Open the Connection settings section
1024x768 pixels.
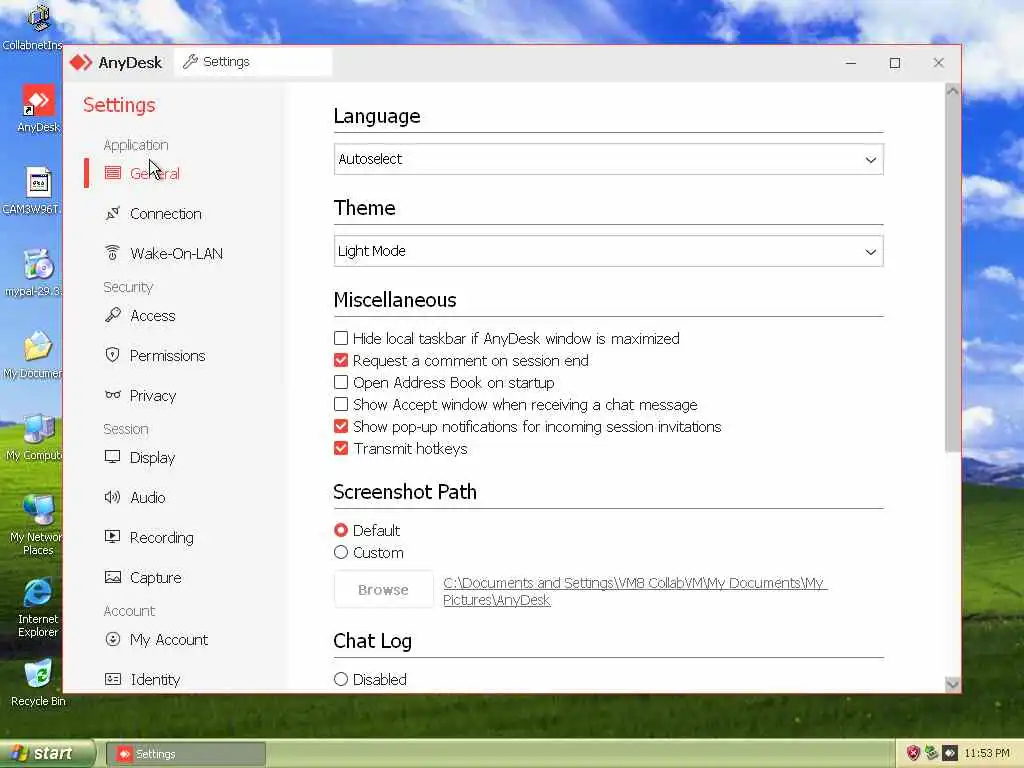(166, 214)
